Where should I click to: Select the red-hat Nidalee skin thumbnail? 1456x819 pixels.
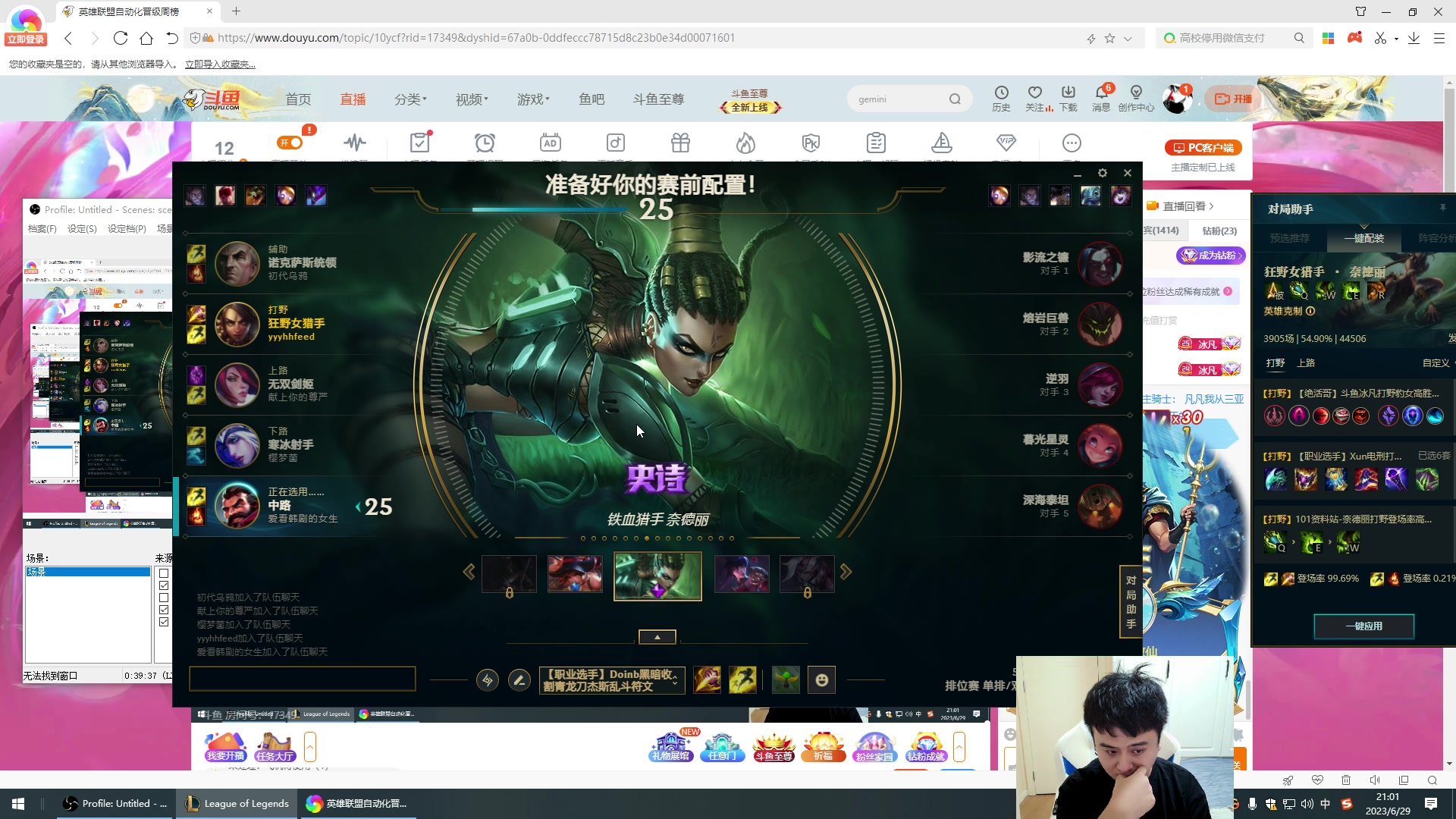[575, 573]
